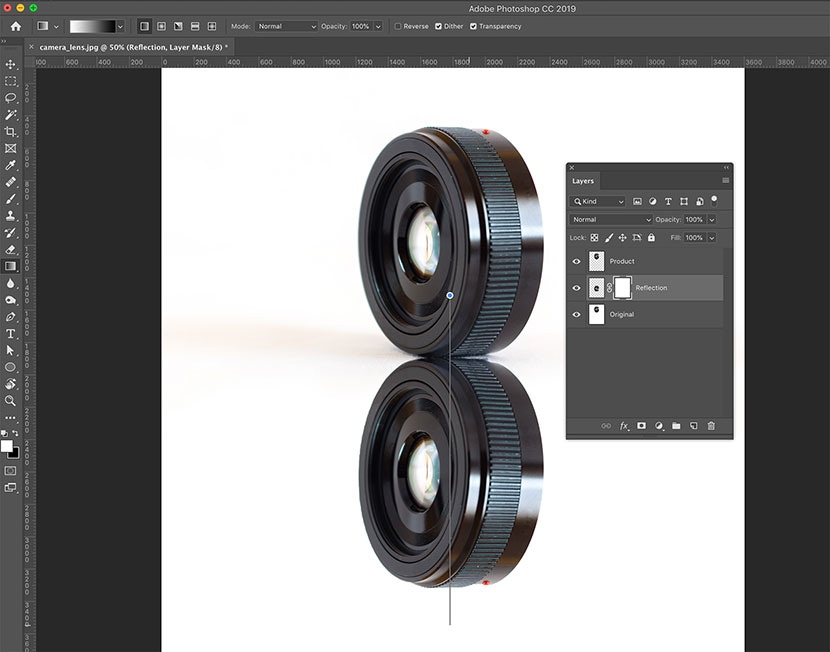Select the Reflection layer mask thumbnail
The image size is (830, 652).
[x=622, y=288]
